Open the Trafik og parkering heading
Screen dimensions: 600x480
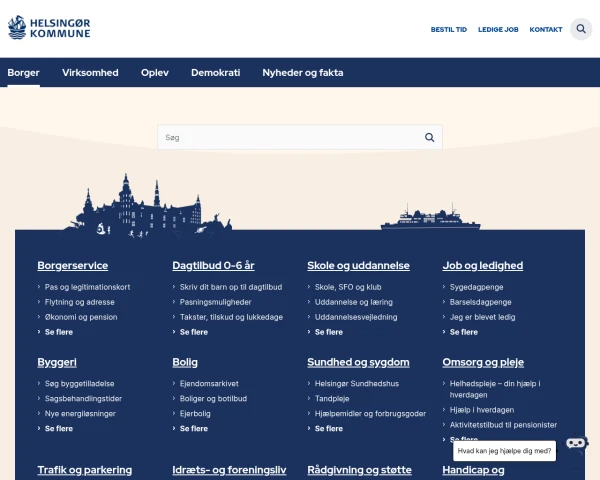[85, 470]
